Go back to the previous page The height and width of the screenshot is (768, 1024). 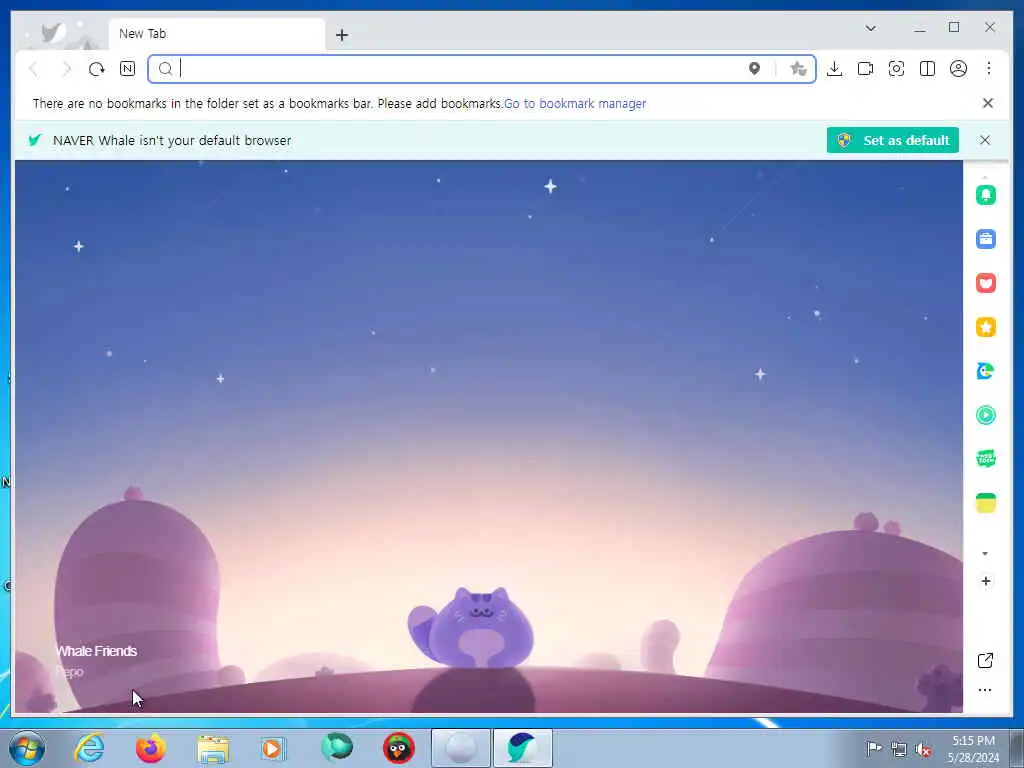[x=34, y=69]
